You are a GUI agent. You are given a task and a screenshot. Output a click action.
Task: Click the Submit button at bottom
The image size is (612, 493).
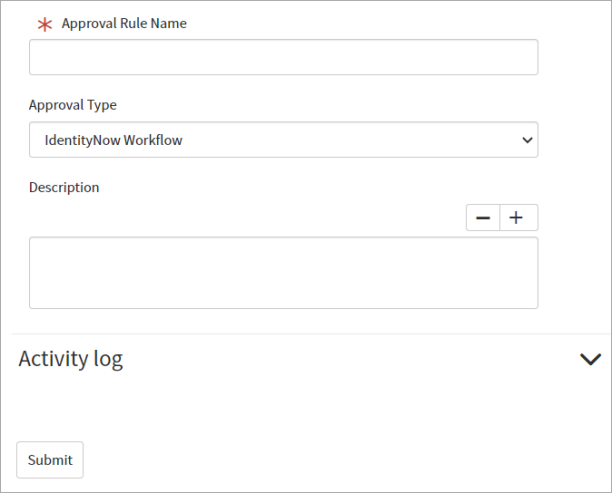point(50,460)
